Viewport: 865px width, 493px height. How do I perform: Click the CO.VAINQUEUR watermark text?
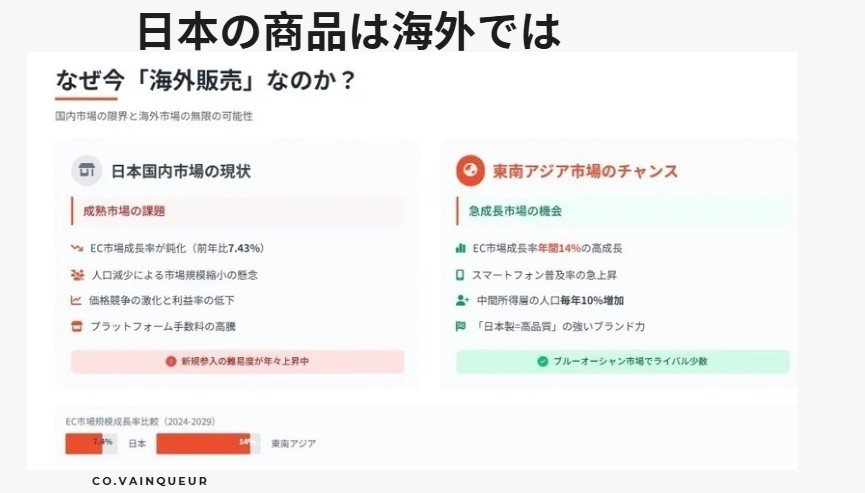pyautogui.click(x=150, y=481)
